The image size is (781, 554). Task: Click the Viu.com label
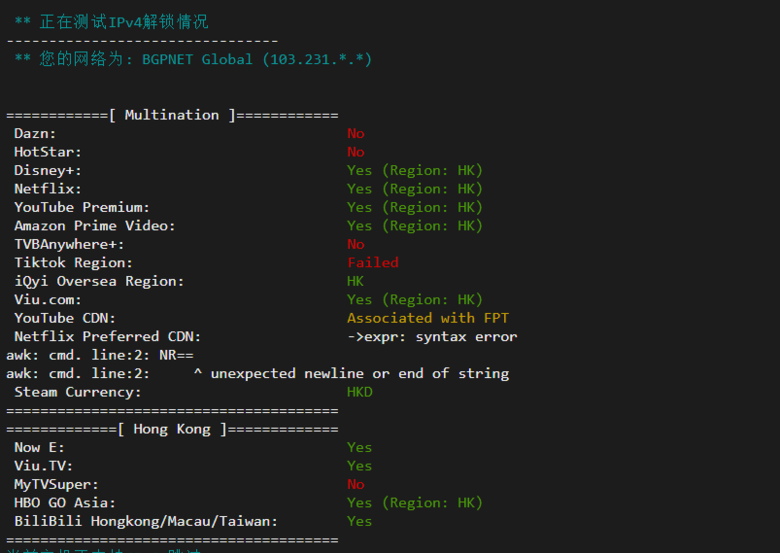pyautogui.click(x=47, y=299)
